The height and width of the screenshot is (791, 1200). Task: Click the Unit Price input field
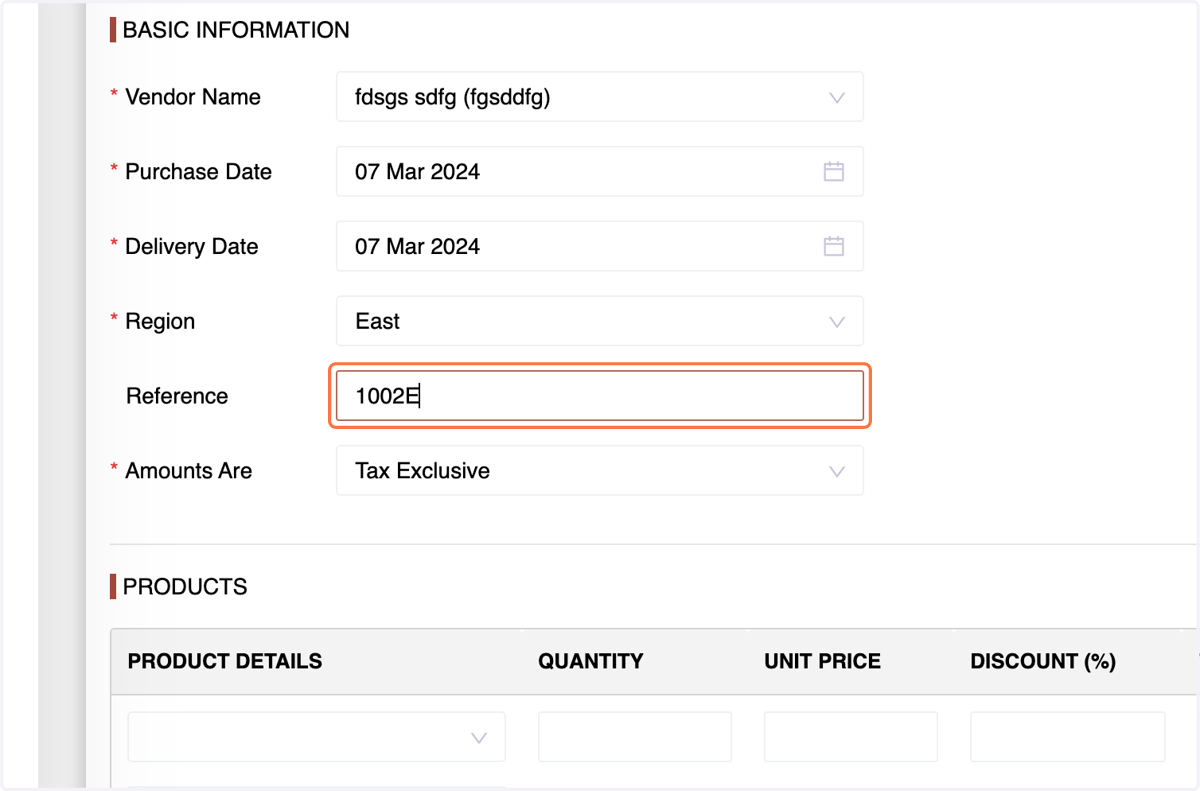coord(851,737)
